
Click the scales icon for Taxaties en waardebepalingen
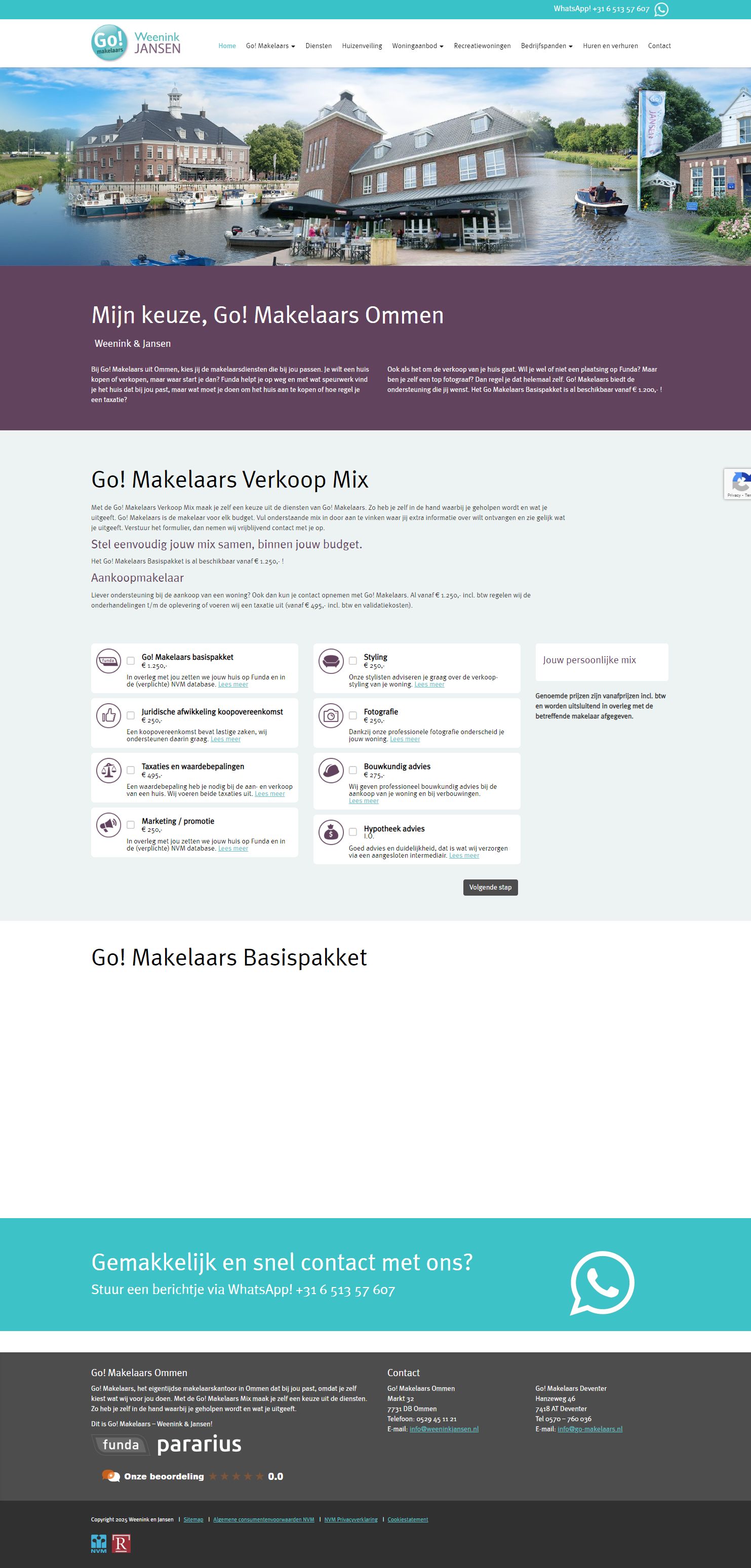tap(109, 771)
